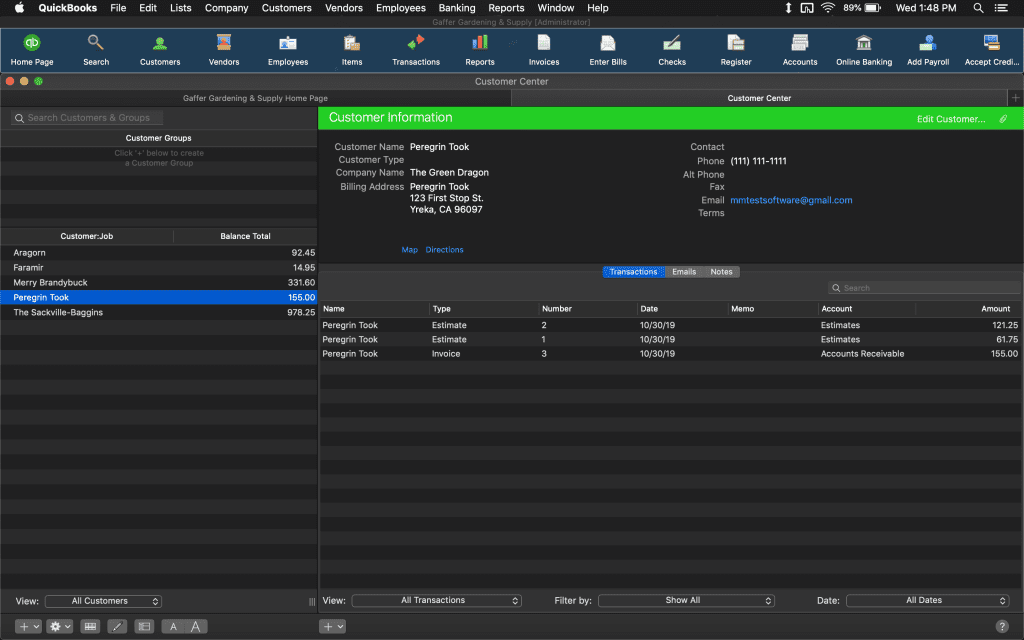Click the pencil edit icon in bottom bar
Image resolution: width=1024 pixels, height=640 pixels.
[x=117, y=626]
